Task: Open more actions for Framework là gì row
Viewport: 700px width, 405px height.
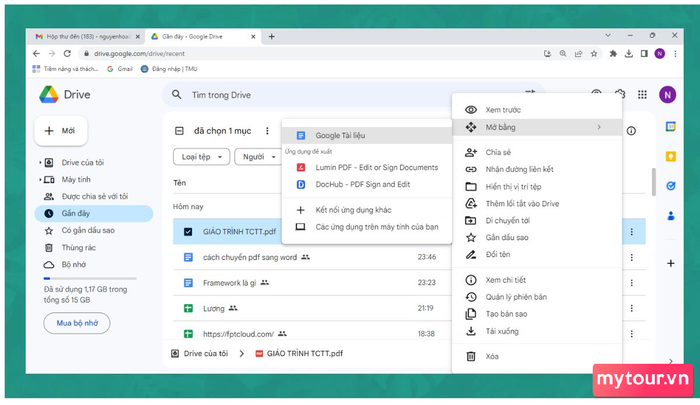Action: coord(631,283)
